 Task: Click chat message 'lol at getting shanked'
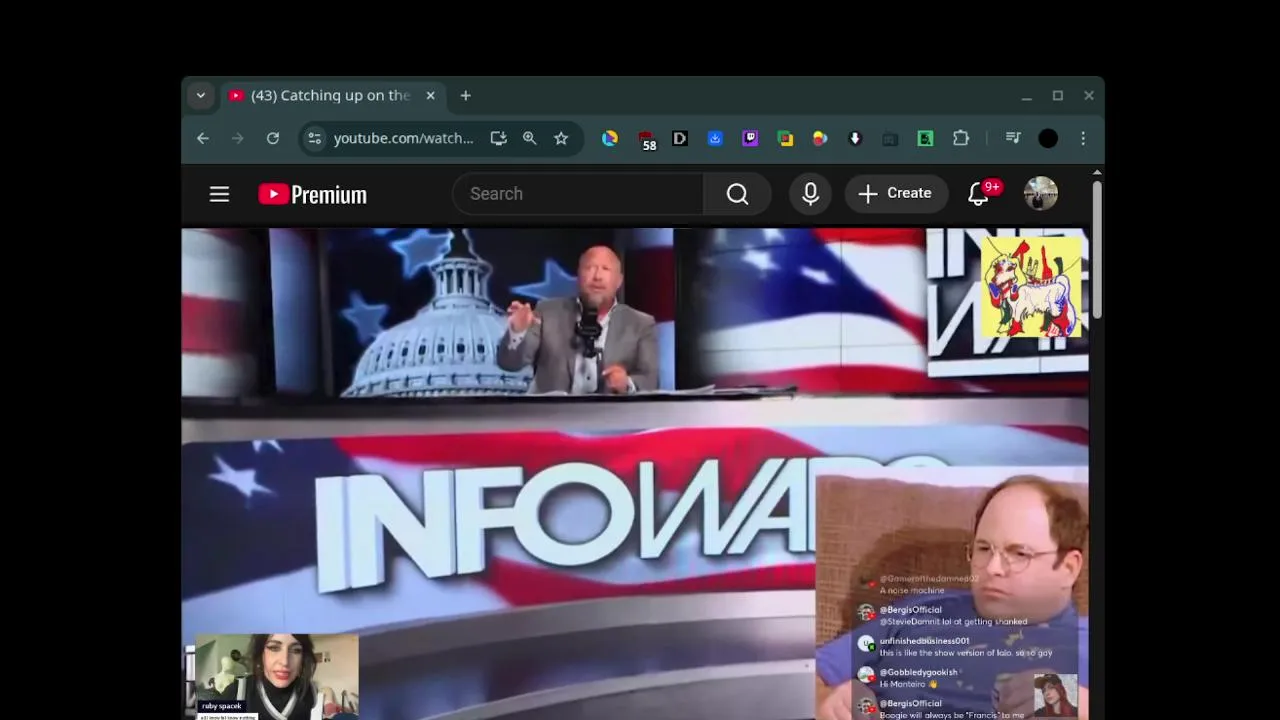tap(988, 622)
